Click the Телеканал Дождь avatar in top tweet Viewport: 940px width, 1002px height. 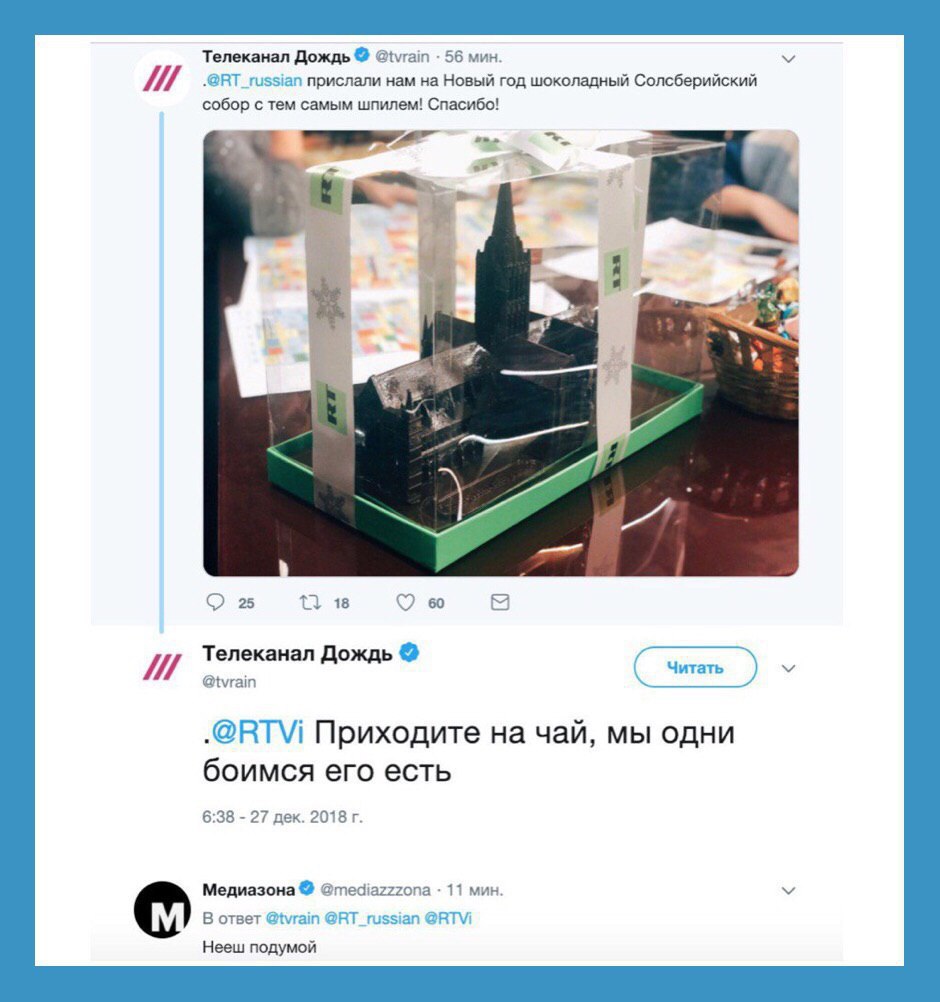[x=162, y=79]
